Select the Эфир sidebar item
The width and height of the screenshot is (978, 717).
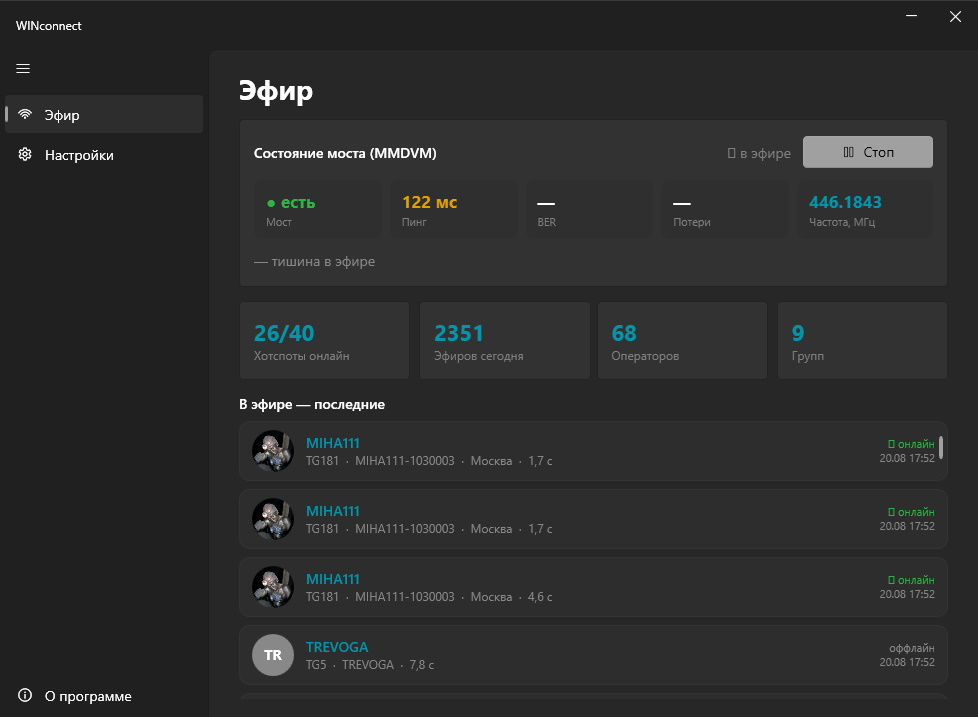click(104, 114)
